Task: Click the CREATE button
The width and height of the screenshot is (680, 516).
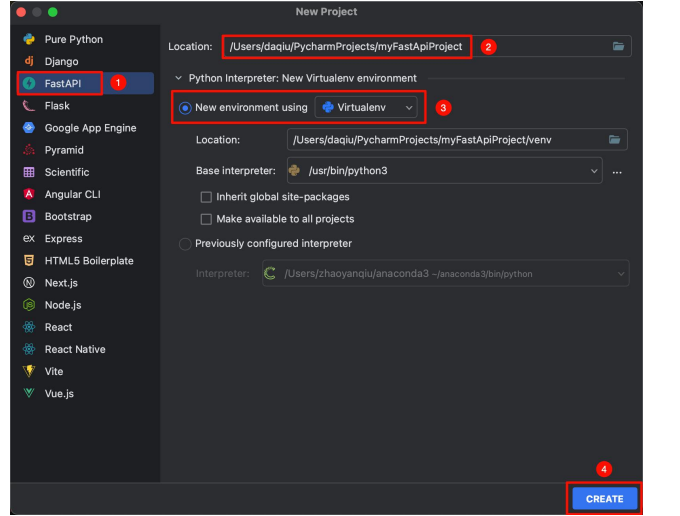Action: click(605, 499)
